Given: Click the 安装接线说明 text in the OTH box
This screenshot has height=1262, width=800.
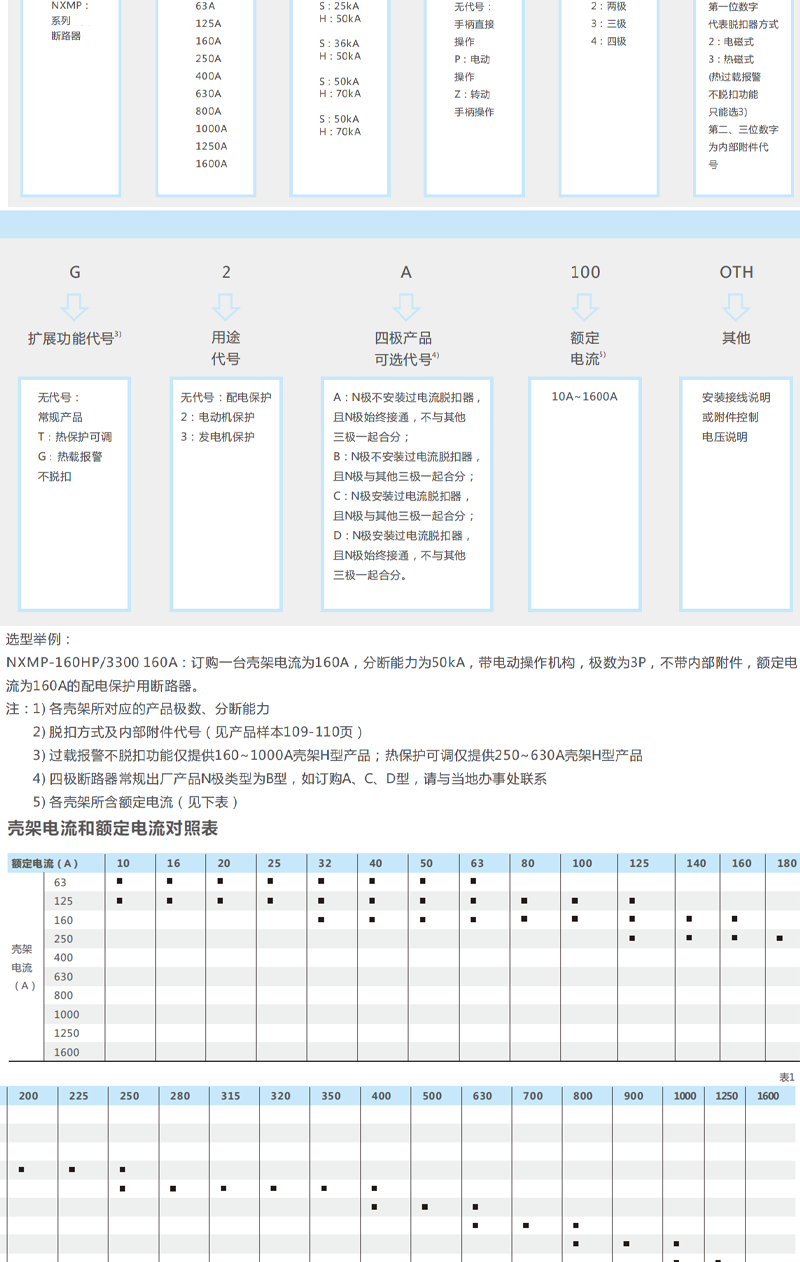Looking at the screenshot, I should pos(736,396).
